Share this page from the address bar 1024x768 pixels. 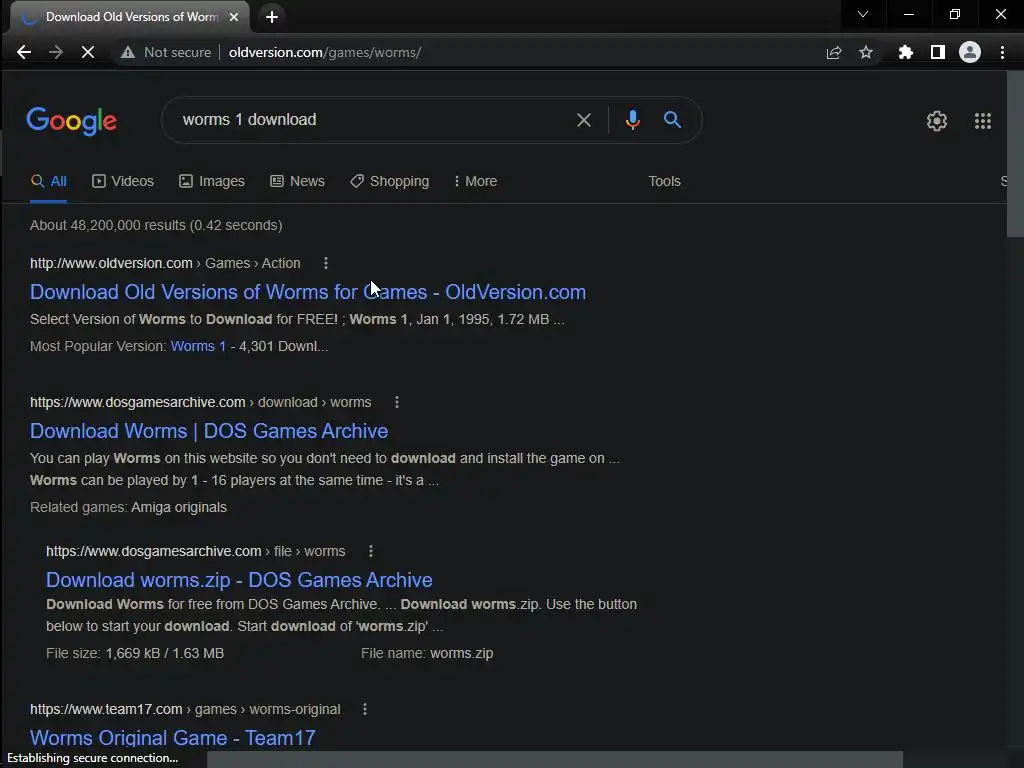(833, 52)
